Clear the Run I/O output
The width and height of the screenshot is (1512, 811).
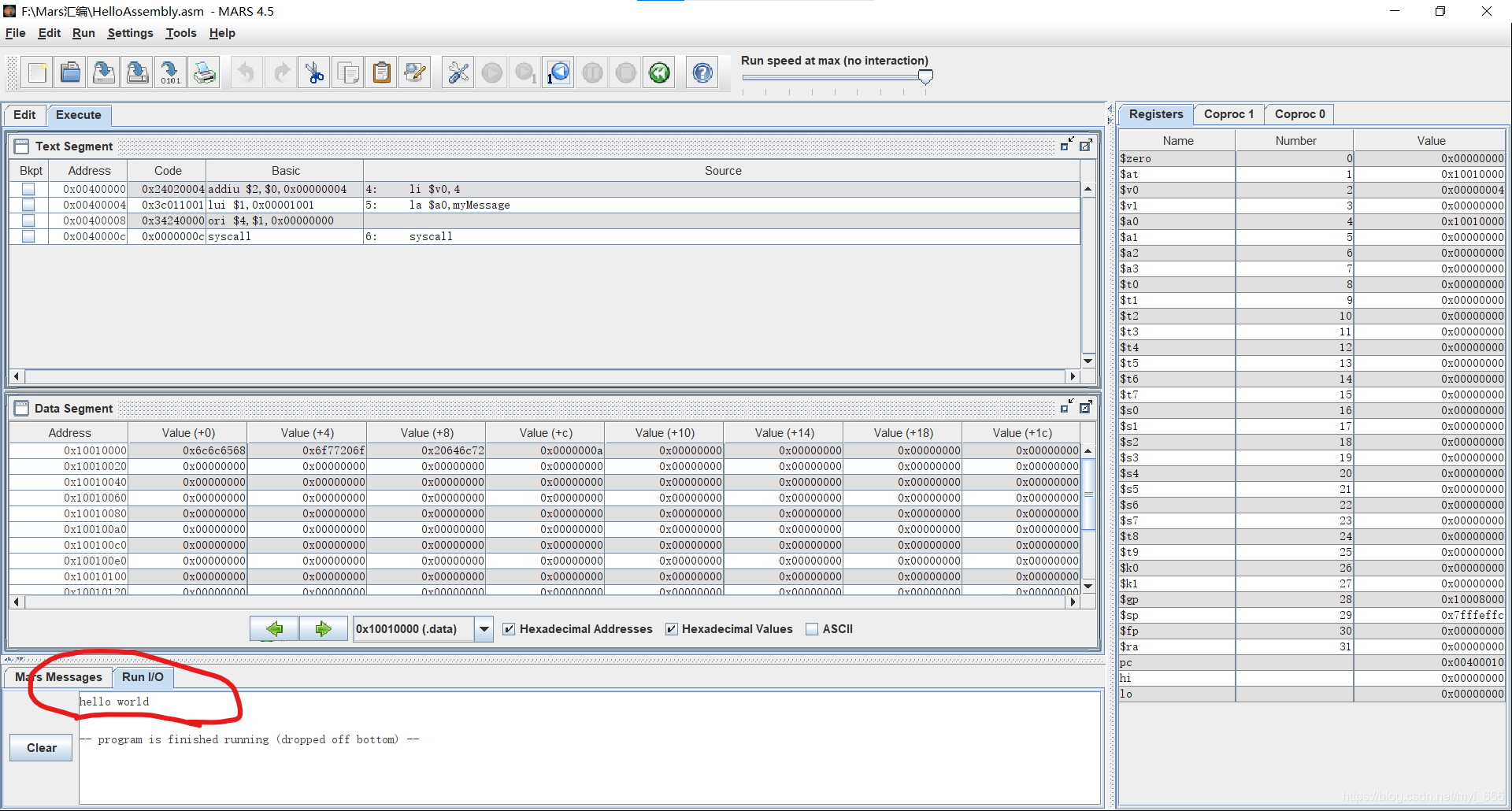pyautogui.click(x=41, y=748)
